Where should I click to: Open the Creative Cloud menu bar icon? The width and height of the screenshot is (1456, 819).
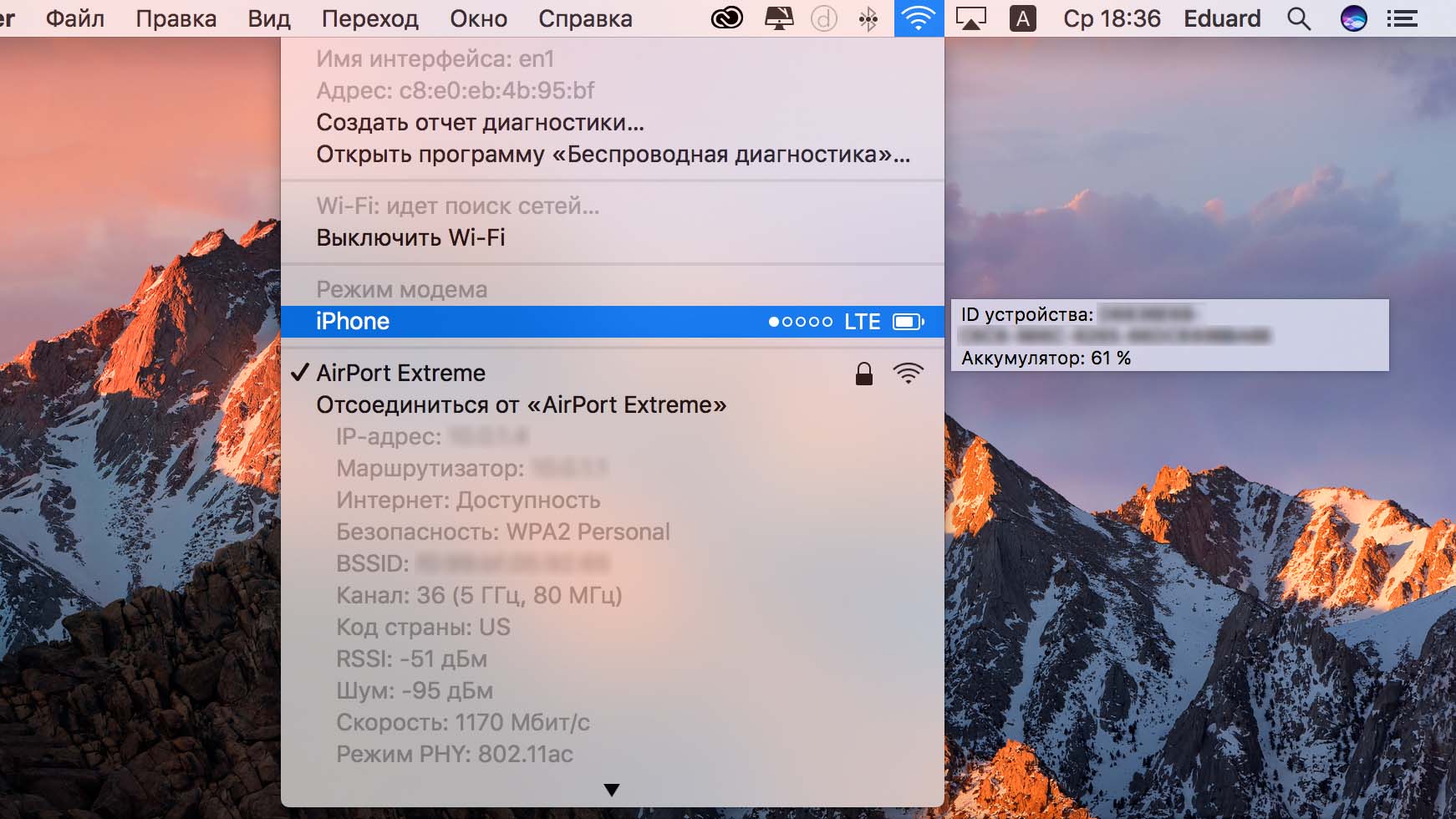click(x=727, y=18)
